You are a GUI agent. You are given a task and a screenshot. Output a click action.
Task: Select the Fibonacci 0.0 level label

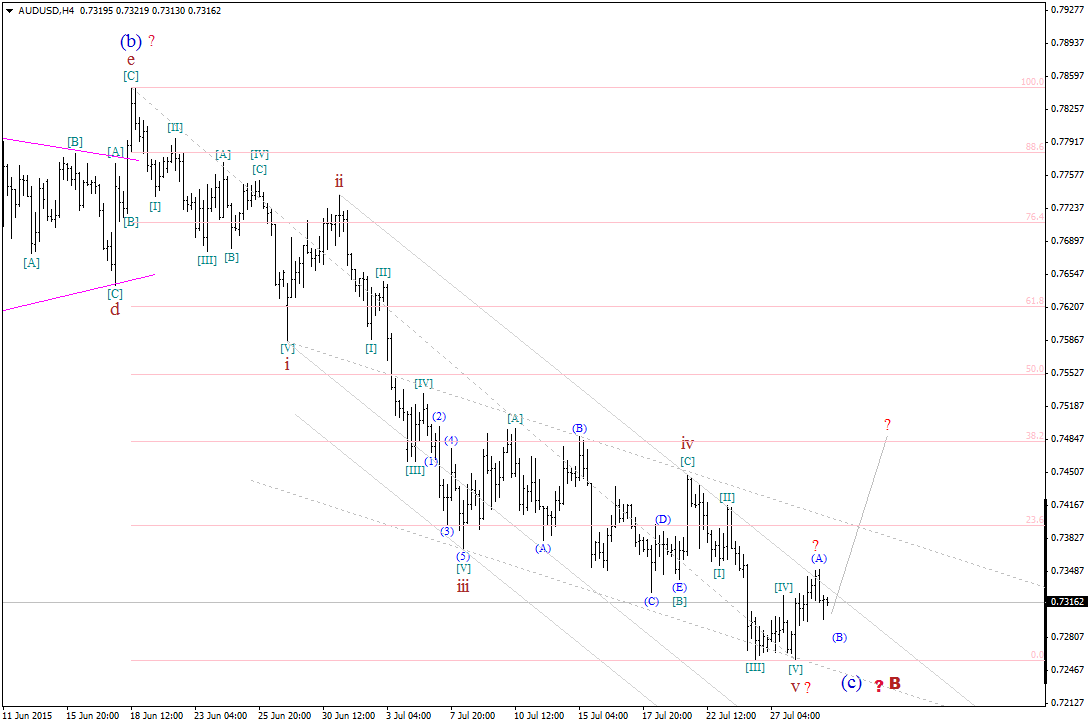1037,655
